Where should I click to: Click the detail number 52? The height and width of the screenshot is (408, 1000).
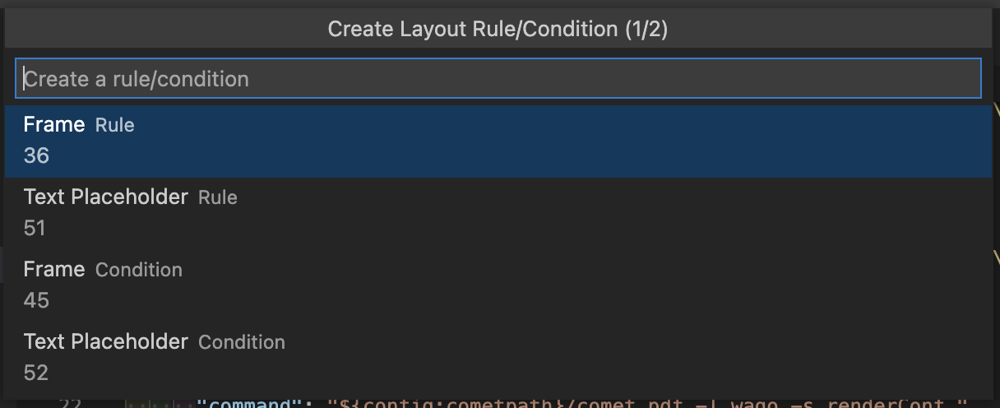(36, 372)
